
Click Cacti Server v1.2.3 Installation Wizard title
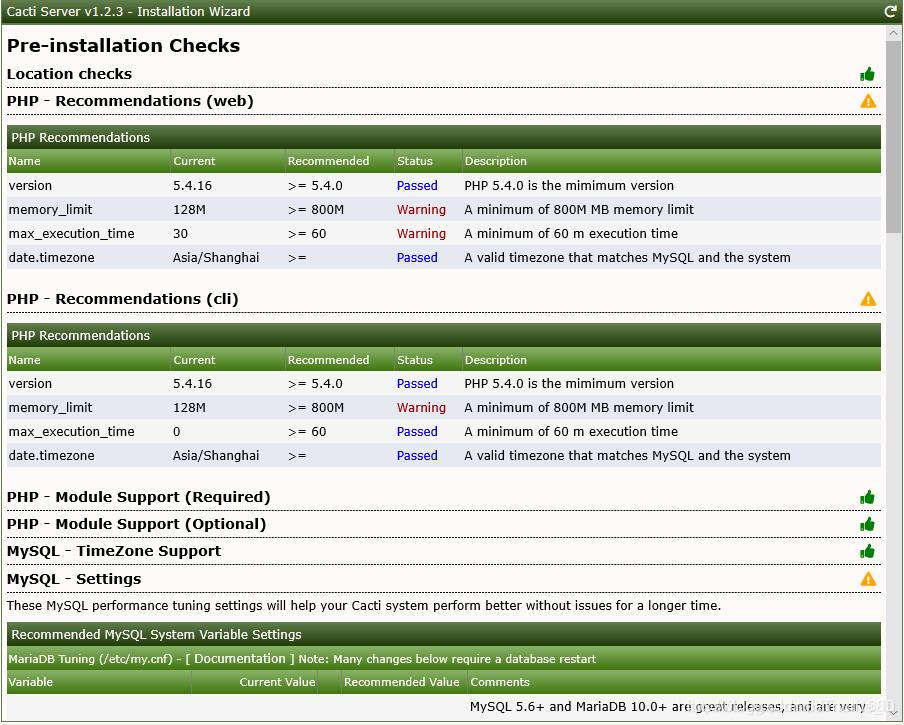[x=128, y=12]
